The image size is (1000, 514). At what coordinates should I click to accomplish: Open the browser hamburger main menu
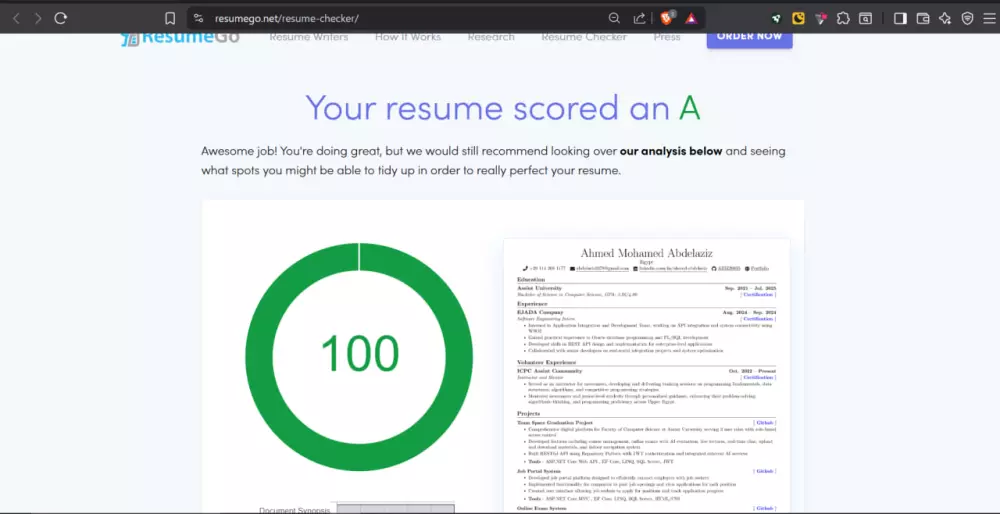989,18
